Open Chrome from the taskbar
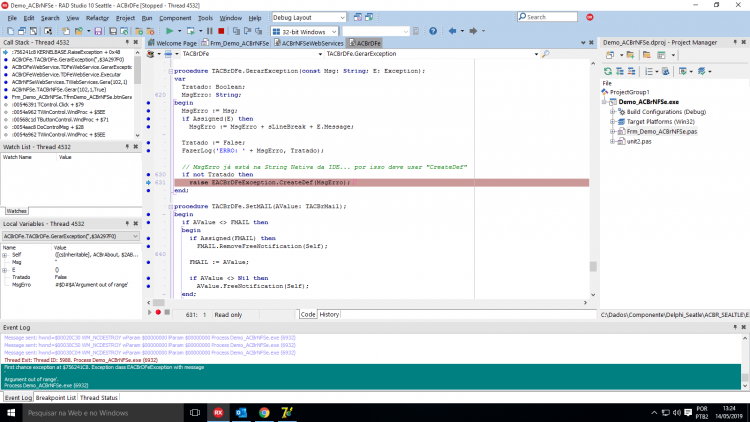The height and width of the screenshot is (422, 750). pos(264,412)
